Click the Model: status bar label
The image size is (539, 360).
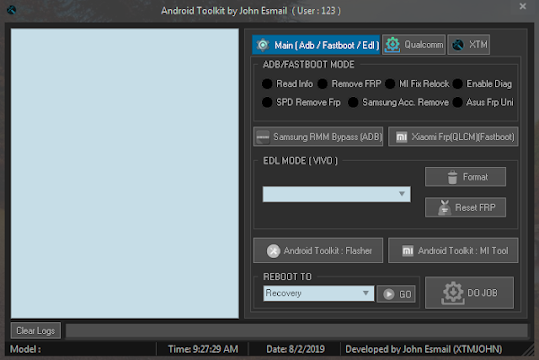coord(25,349)
